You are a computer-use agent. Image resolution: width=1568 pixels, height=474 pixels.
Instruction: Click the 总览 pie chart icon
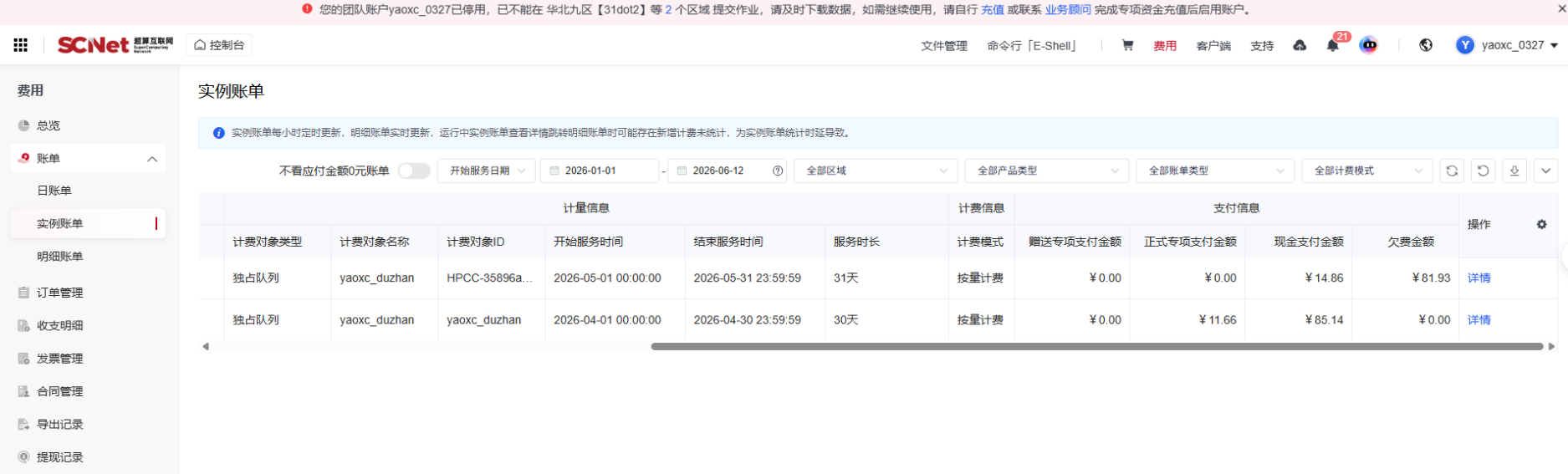coord(23,125)
